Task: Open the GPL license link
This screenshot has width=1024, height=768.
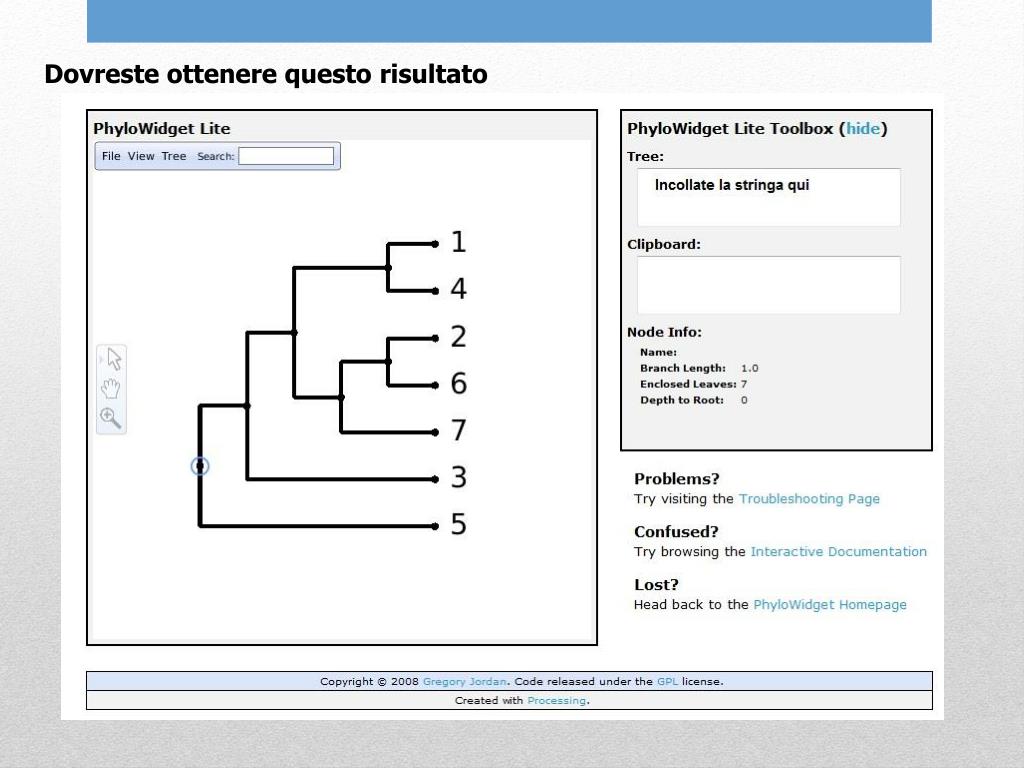Action: point(667,681)
